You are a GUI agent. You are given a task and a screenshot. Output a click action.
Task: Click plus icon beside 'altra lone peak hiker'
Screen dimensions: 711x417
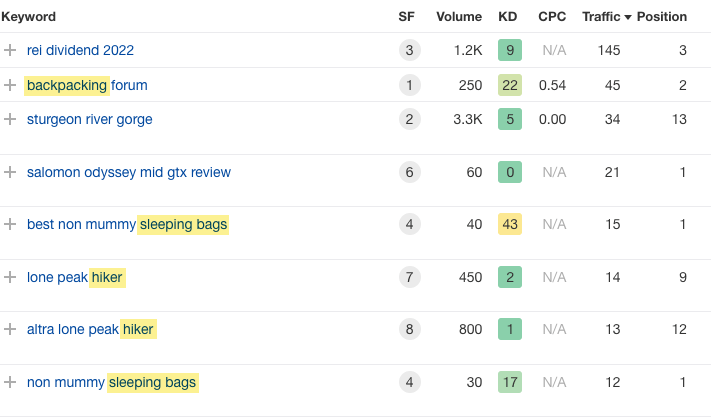click(10, 329)
